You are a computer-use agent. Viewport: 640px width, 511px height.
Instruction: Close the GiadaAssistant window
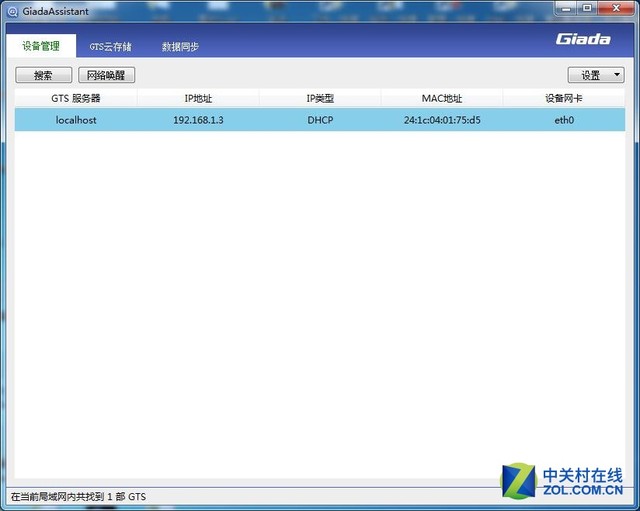pyautogui.click(x=616, y=8)
